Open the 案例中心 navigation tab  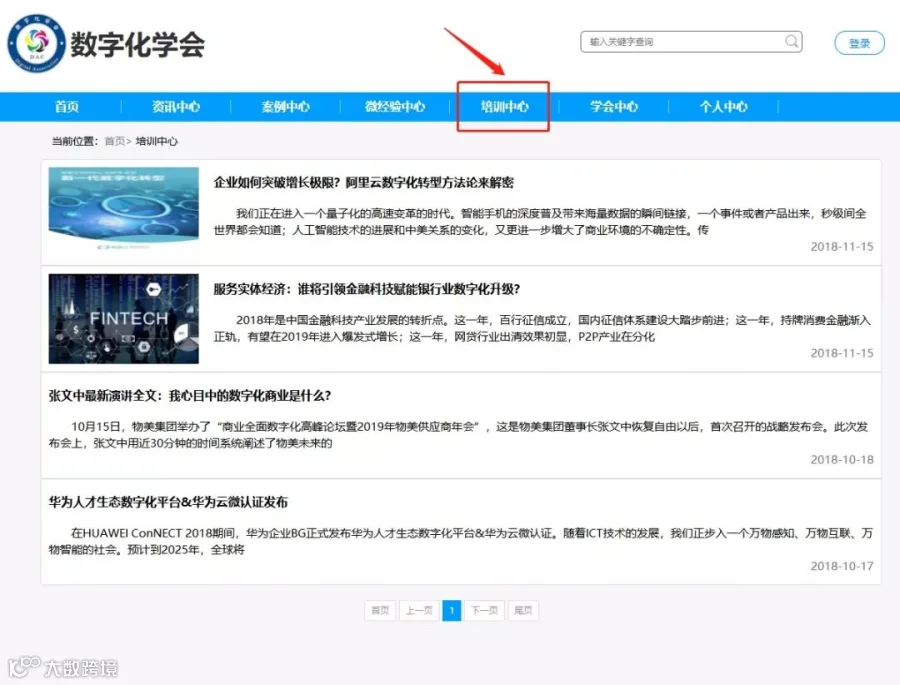click(x=285, y=107)
